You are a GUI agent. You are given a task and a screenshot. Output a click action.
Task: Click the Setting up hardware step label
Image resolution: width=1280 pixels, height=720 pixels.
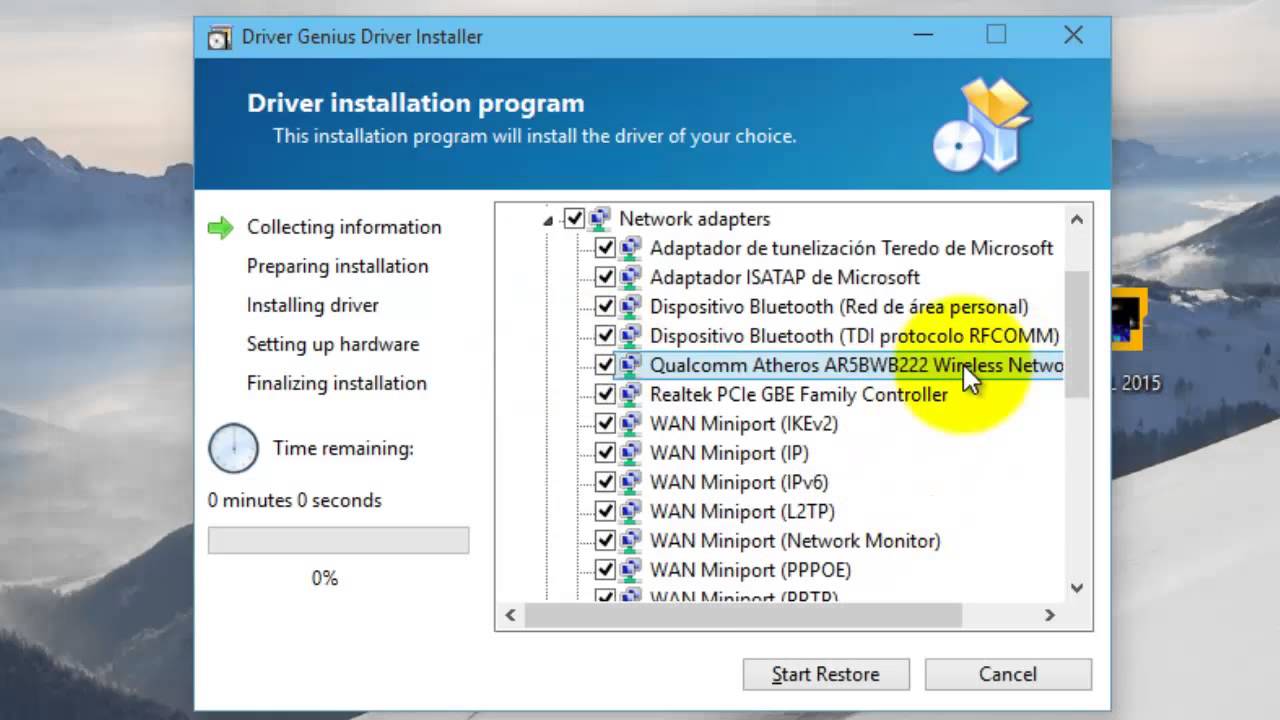tap(333, 344)
